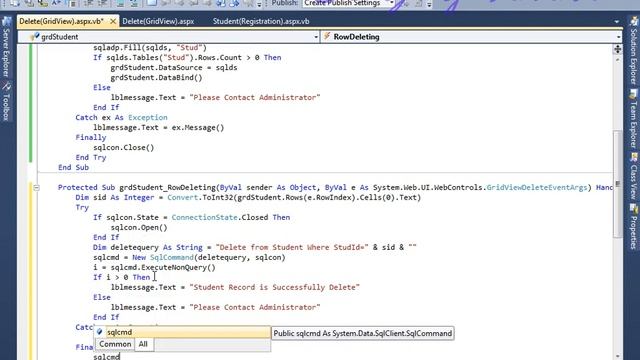Open the Team Explorer side panel
The width and height of the screenshot is (640, 360).
click(633, 119)
